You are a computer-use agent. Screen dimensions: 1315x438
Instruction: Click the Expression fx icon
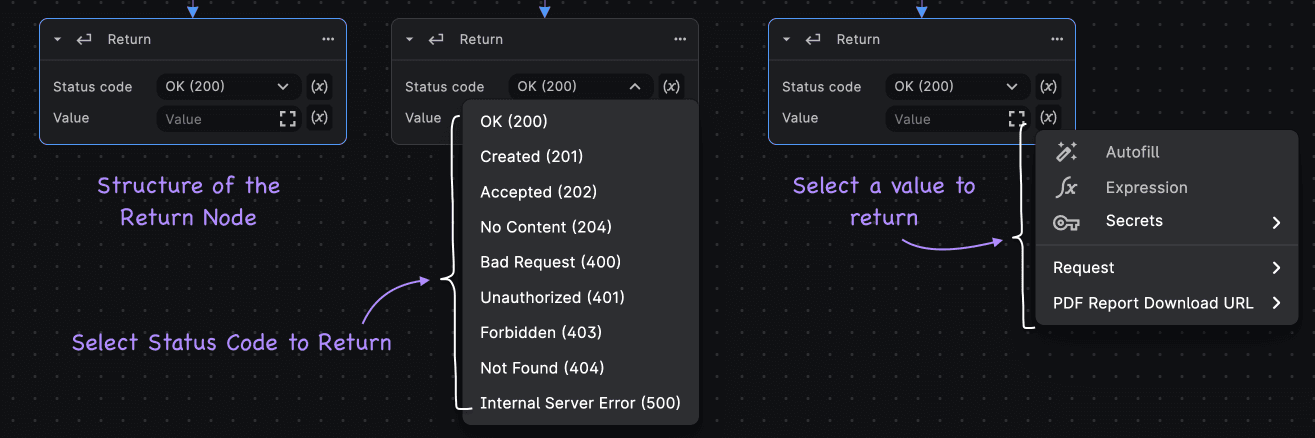pyautogui.click(x=1066, y=187)
